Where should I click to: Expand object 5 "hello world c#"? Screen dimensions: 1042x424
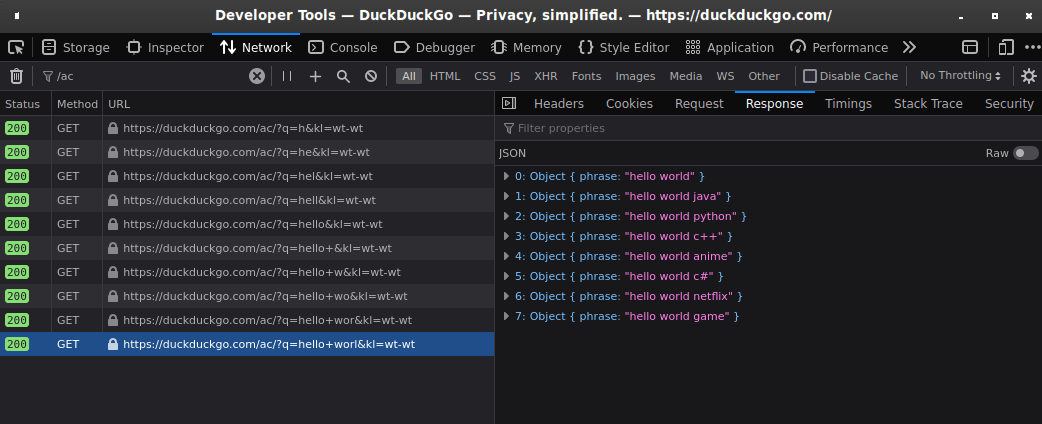506,276
